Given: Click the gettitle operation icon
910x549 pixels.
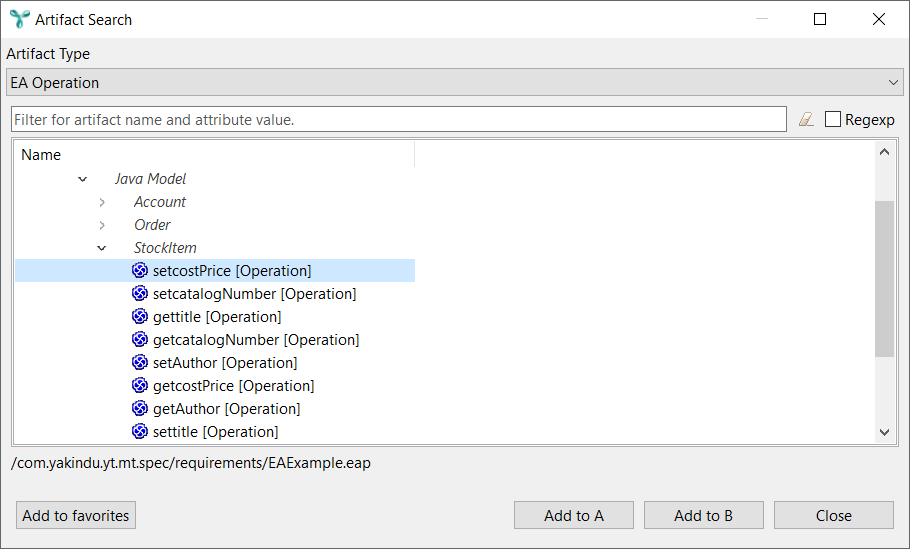Looking at the screenshot, I should tap(140, 317).
